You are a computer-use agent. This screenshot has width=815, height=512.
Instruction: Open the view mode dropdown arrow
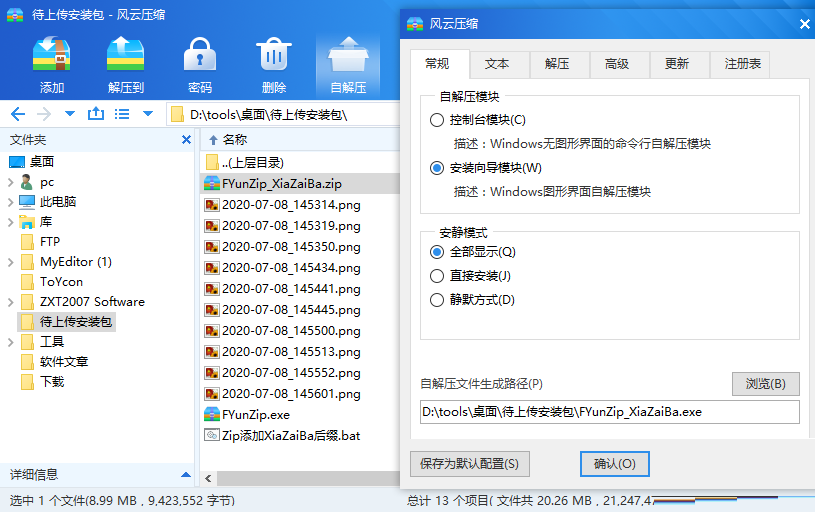click(148, 114)
